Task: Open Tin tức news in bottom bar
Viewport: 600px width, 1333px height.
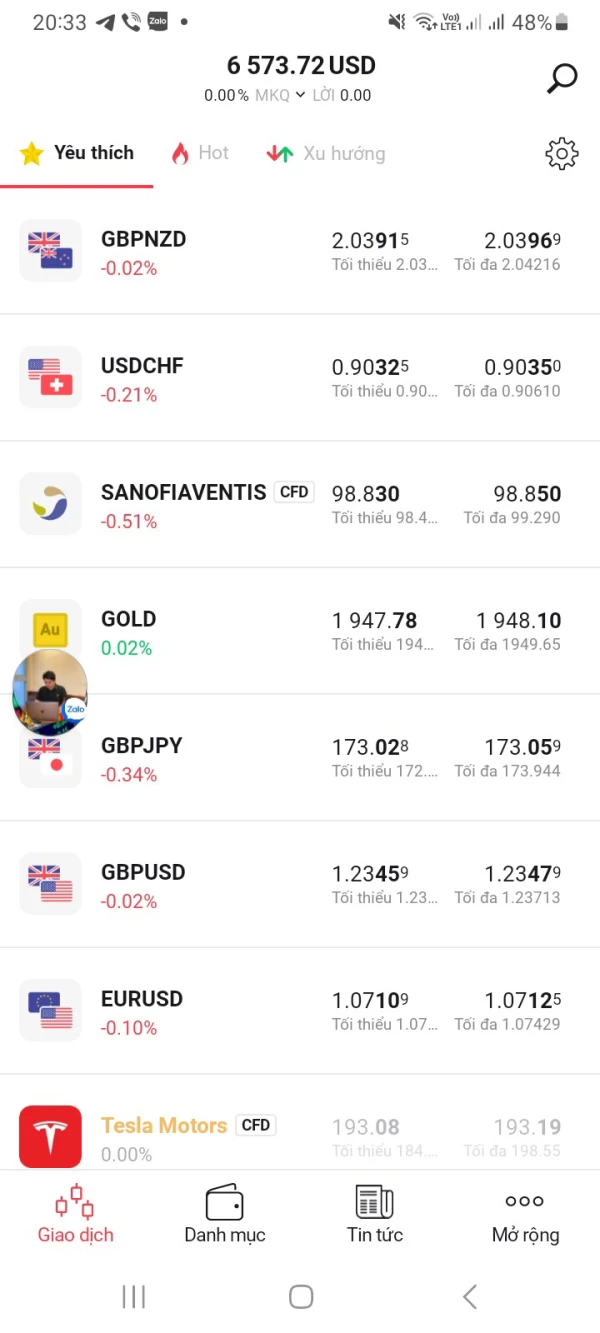Action: [x=375, y=1214]
